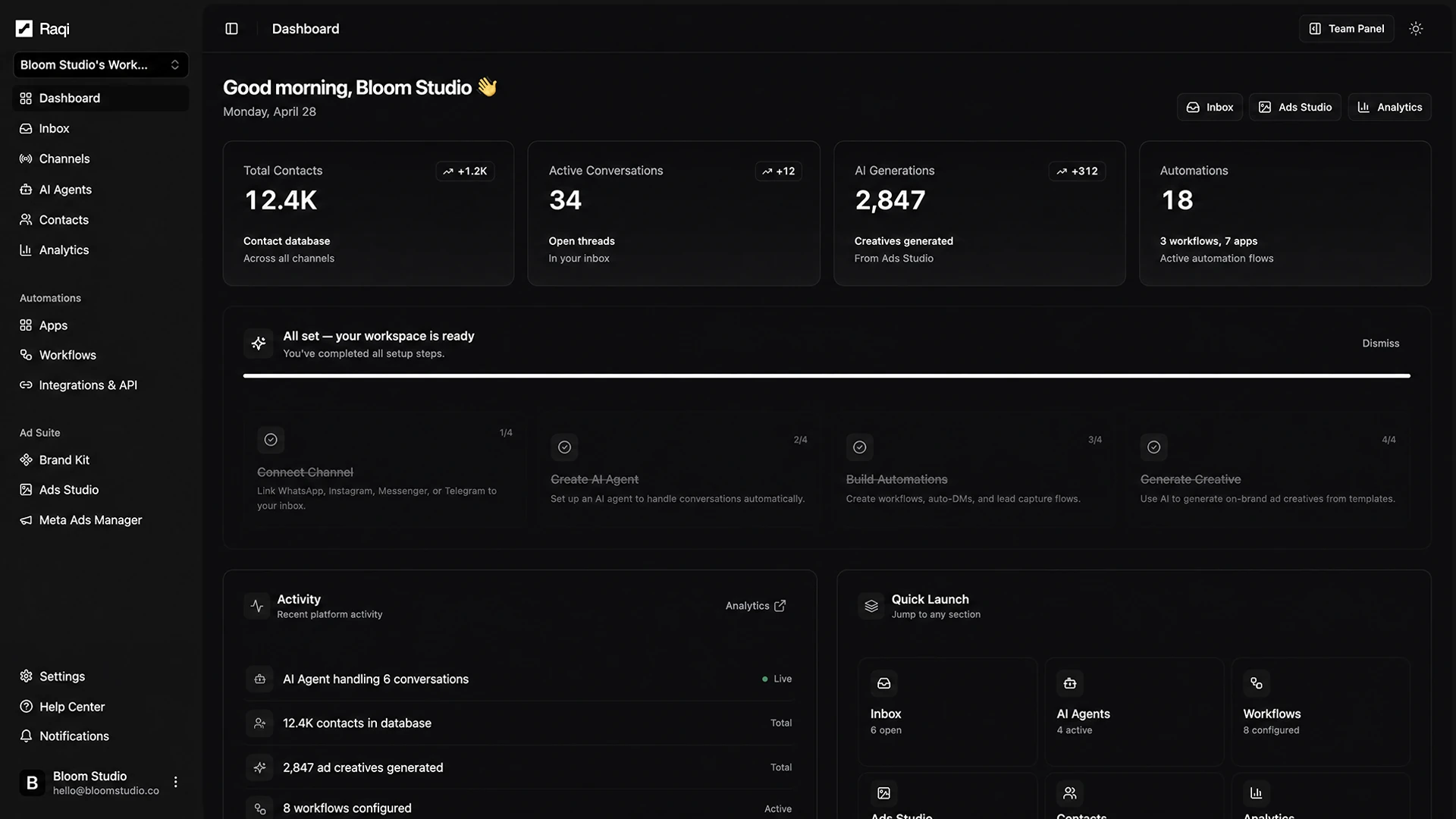Open Workflows quick launch card
The height and width of the screenshot is (819, 1456).
point(1320,711)
